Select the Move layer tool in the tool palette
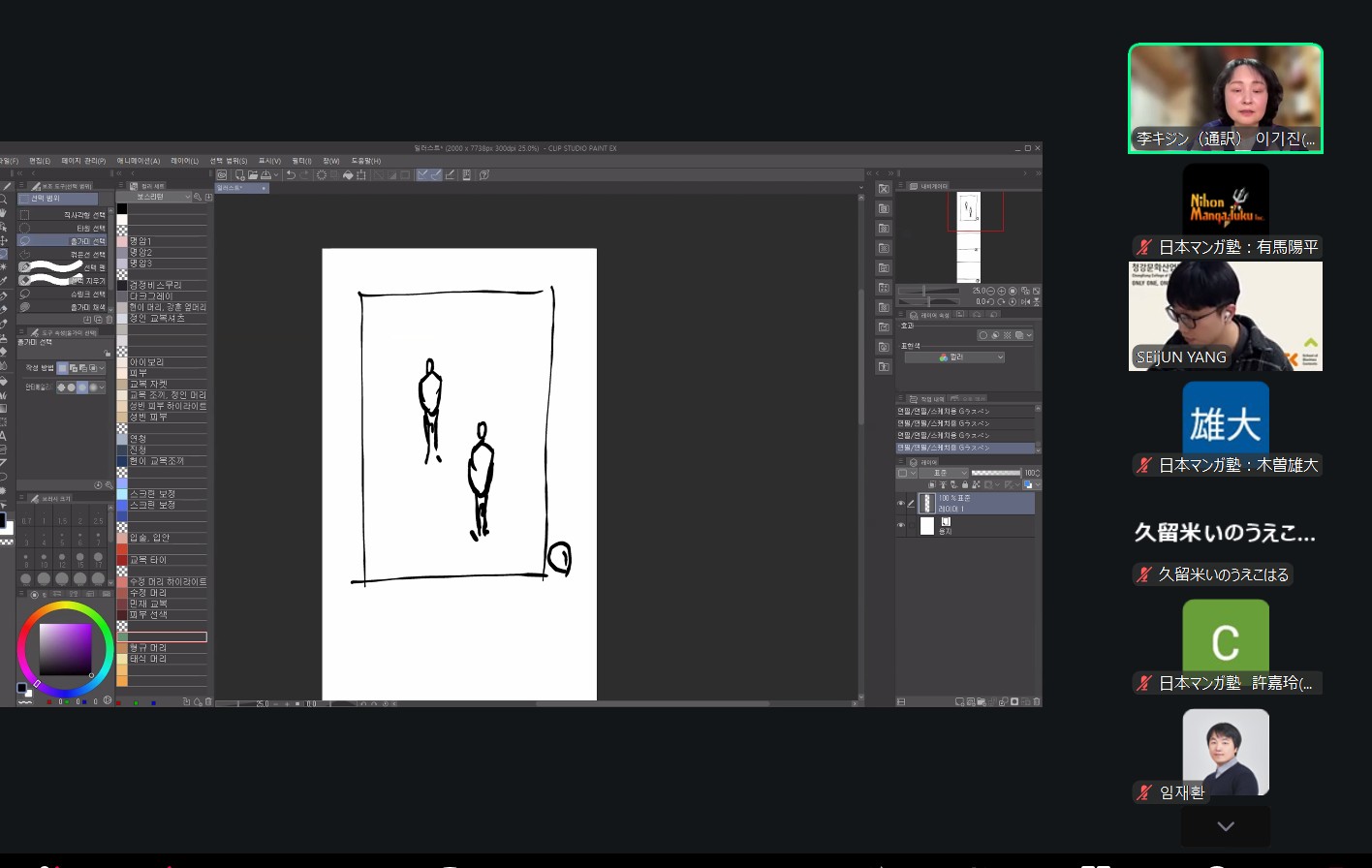This screenshot has height=868, width=1372. (x=4, y=240)
